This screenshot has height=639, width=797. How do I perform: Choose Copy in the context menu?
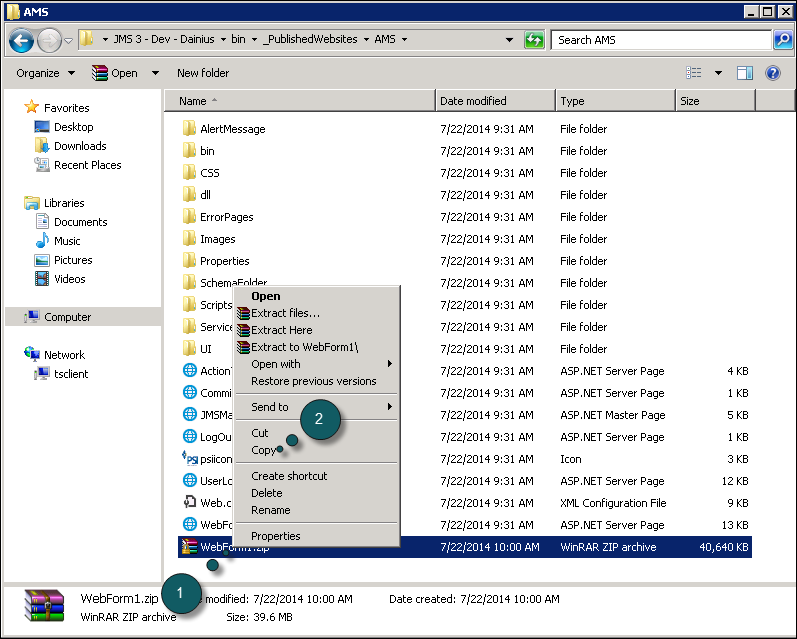263,450
